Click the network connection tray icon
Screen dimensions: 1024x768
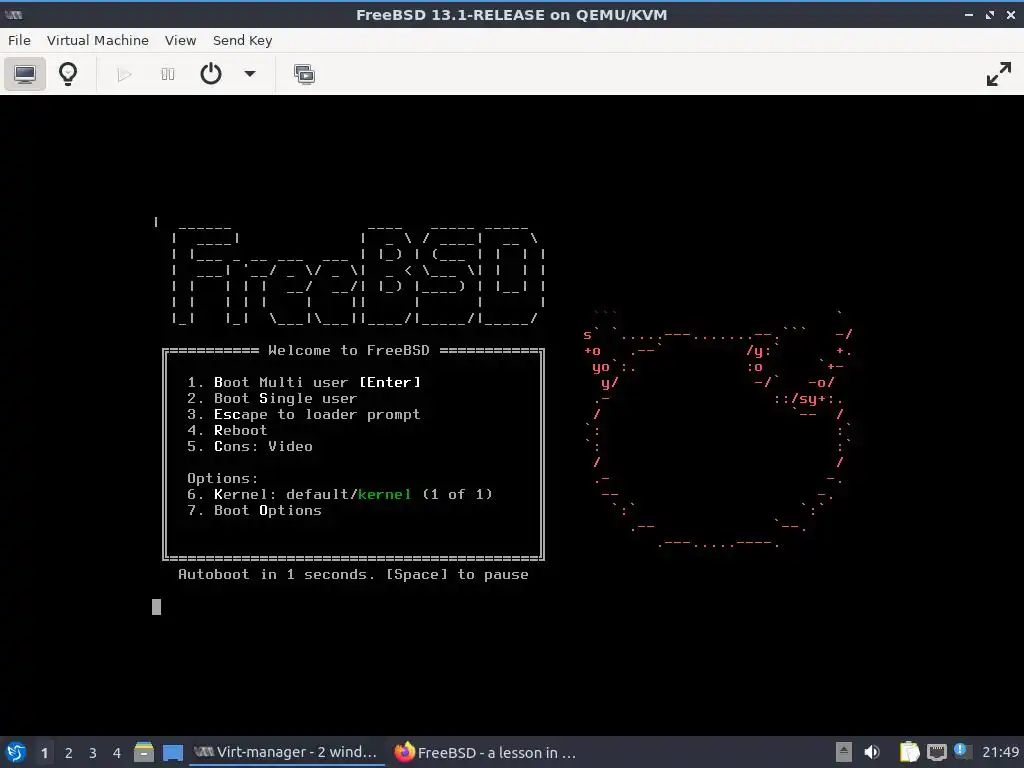936,752
